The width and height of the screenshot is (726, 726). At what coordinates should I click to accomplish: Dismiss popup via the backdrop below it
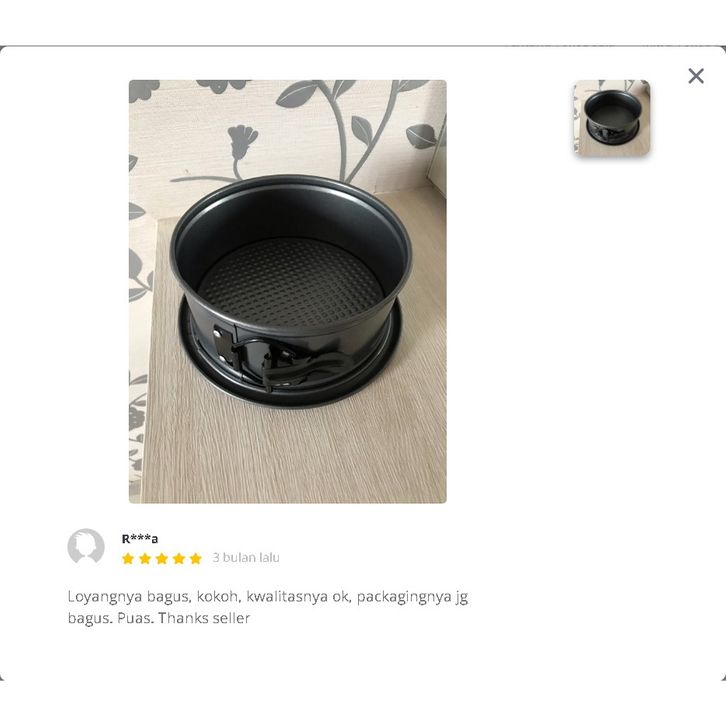(x=363, y=704)
